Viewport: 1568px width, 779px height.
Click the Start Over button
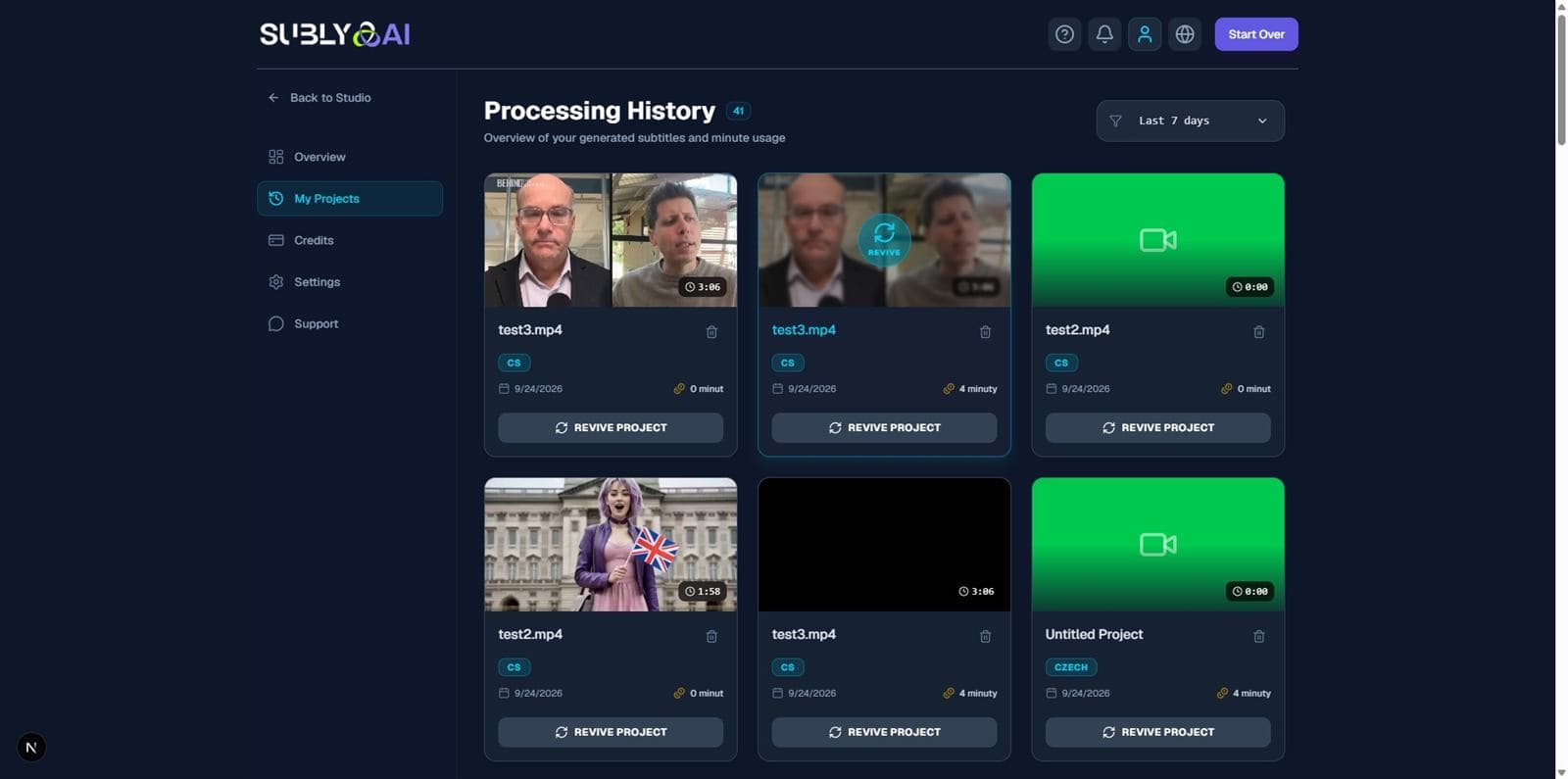[1256, 34]
